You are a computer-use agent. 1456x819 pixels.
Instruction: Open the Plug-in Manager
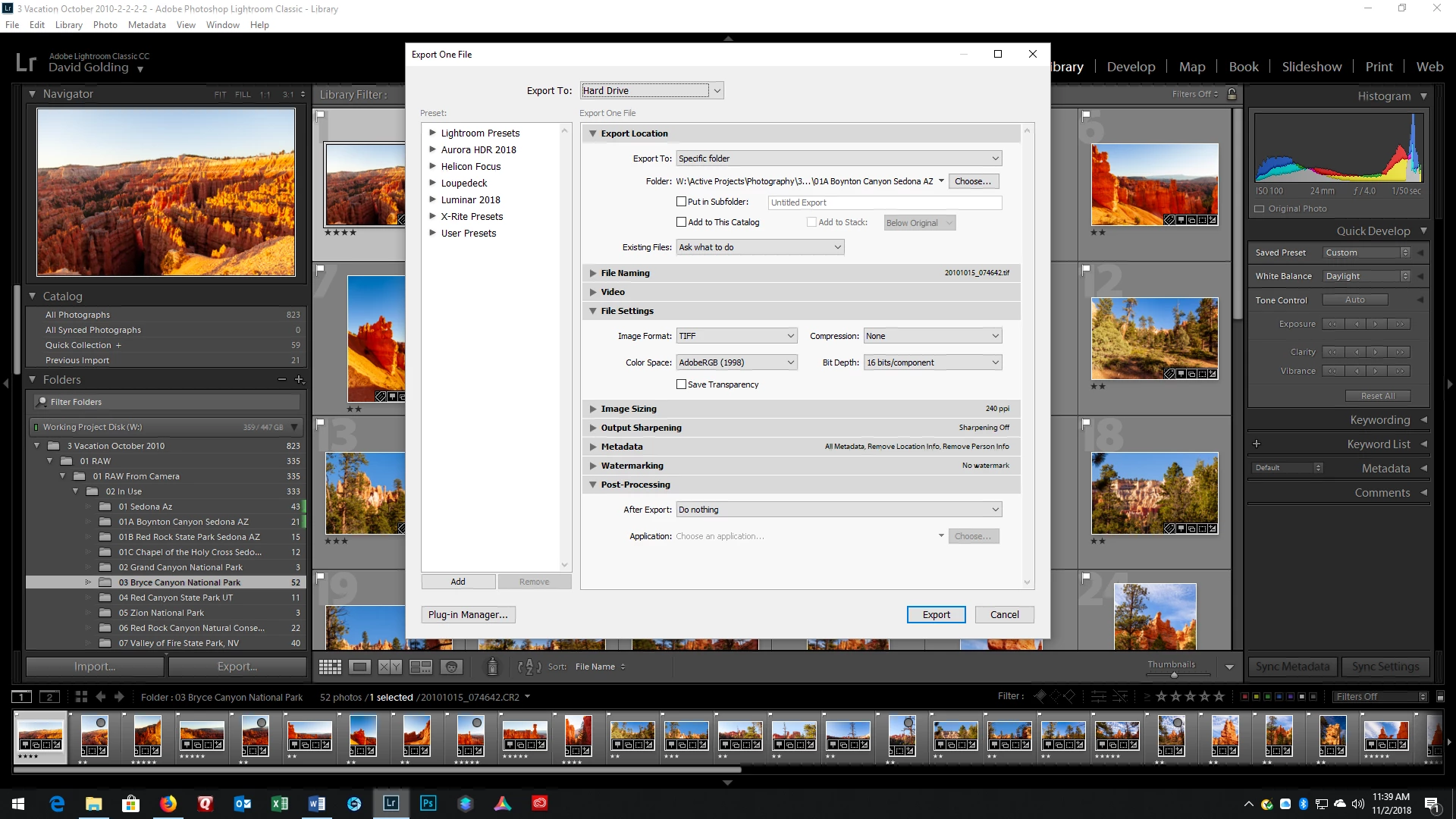468,615
